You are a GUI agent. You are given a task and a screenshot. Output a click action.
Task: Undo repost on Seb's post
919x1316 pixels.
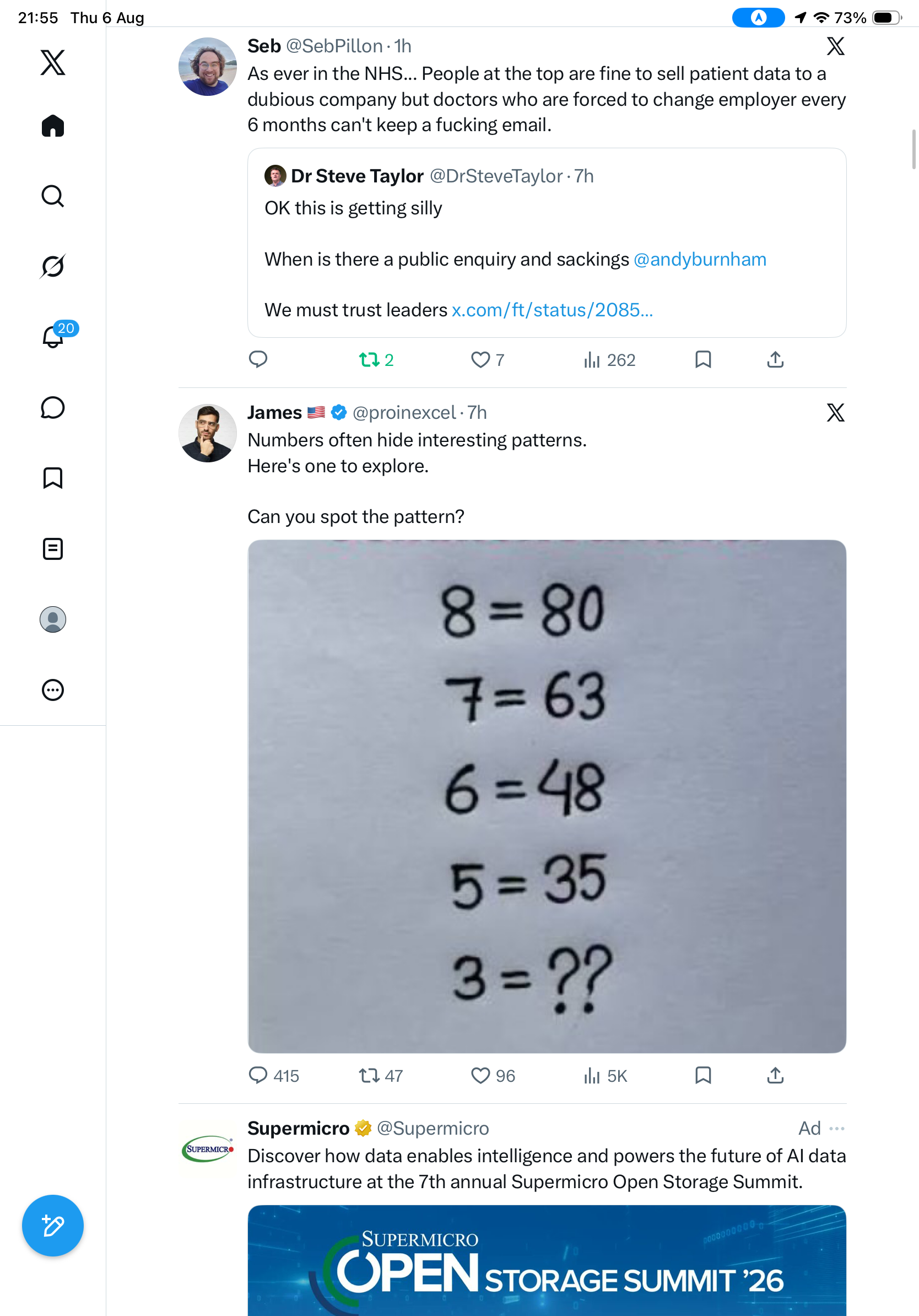[x=376, y=360]
